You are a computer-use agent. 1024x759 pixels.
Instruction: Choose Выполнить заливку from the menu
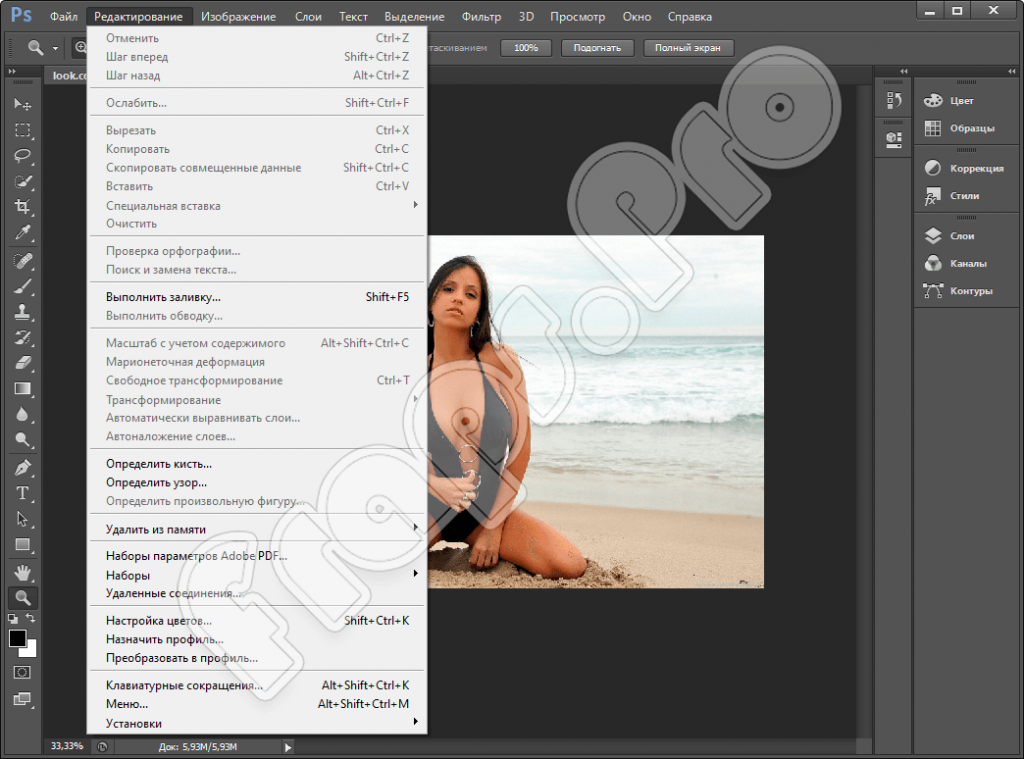[163, 297]
